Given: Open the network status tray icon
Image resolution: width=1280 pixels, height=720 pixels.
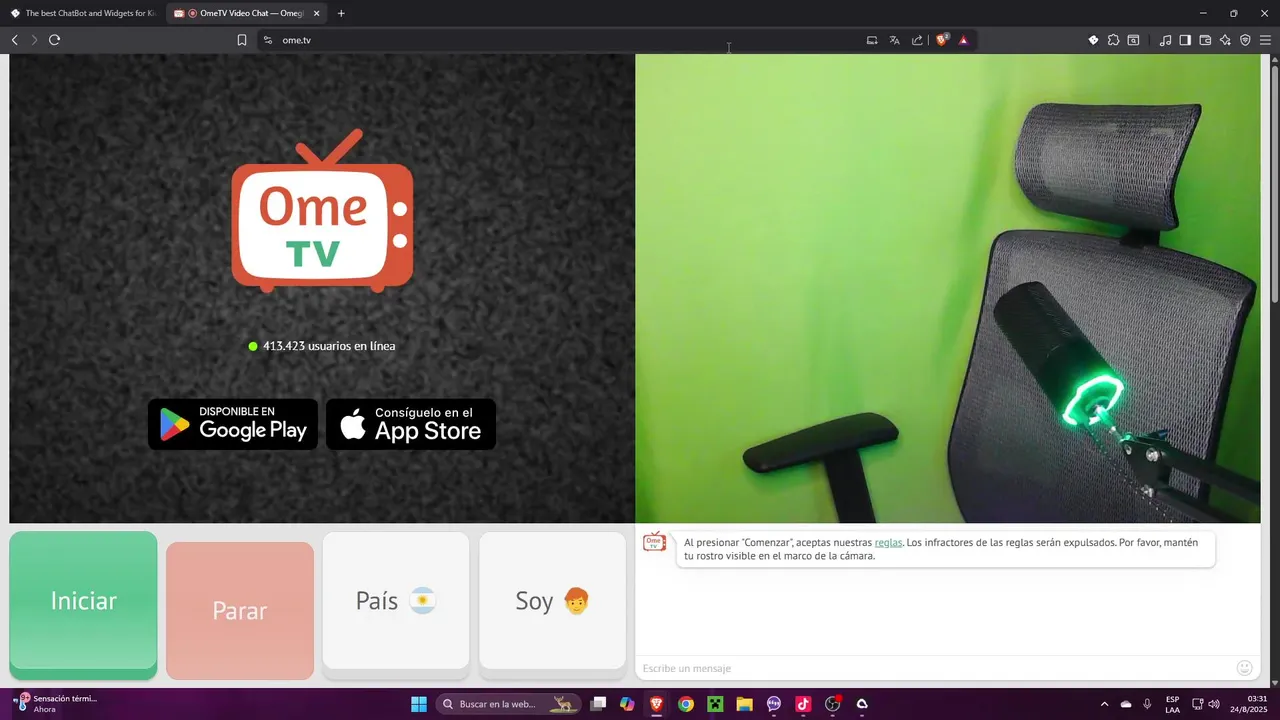Looking at the screenshot, I should tap(1198, 704).
